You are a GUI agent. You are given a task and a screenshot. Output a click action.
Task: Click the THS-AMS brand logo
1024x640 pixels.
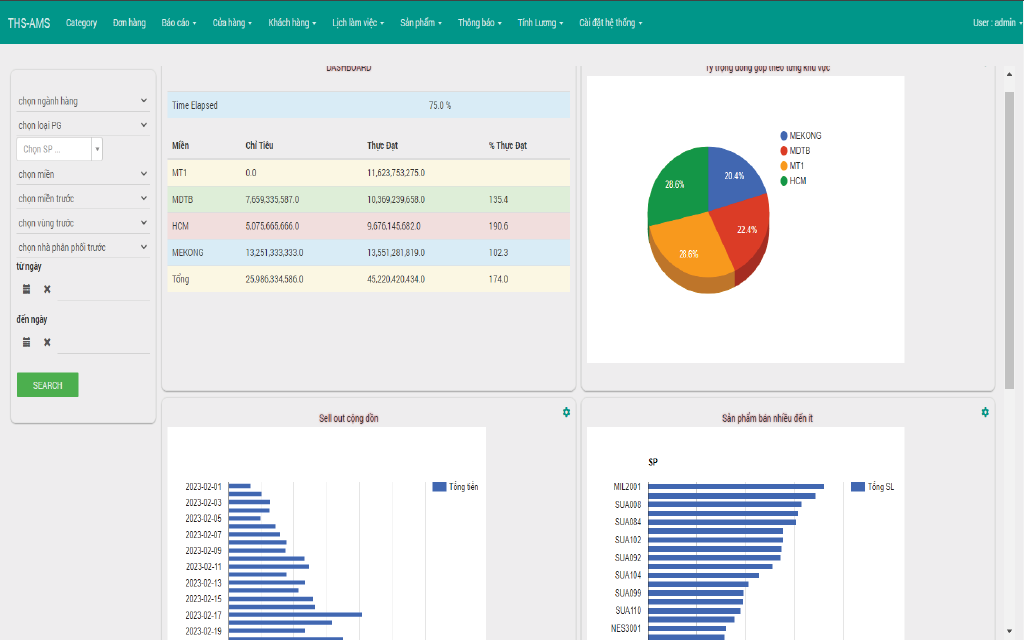click(x=29, y=22)
